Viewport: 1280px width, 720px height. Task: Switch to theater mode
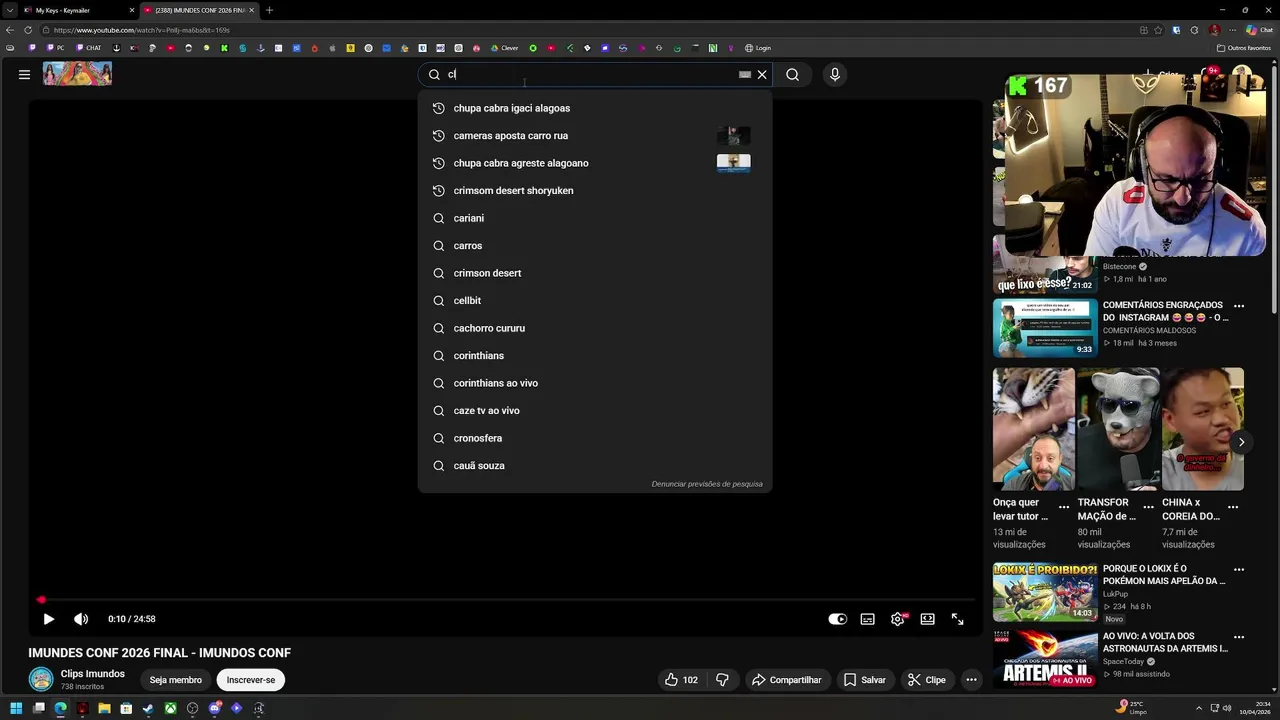pyautogui.click(x=927, y=619)
